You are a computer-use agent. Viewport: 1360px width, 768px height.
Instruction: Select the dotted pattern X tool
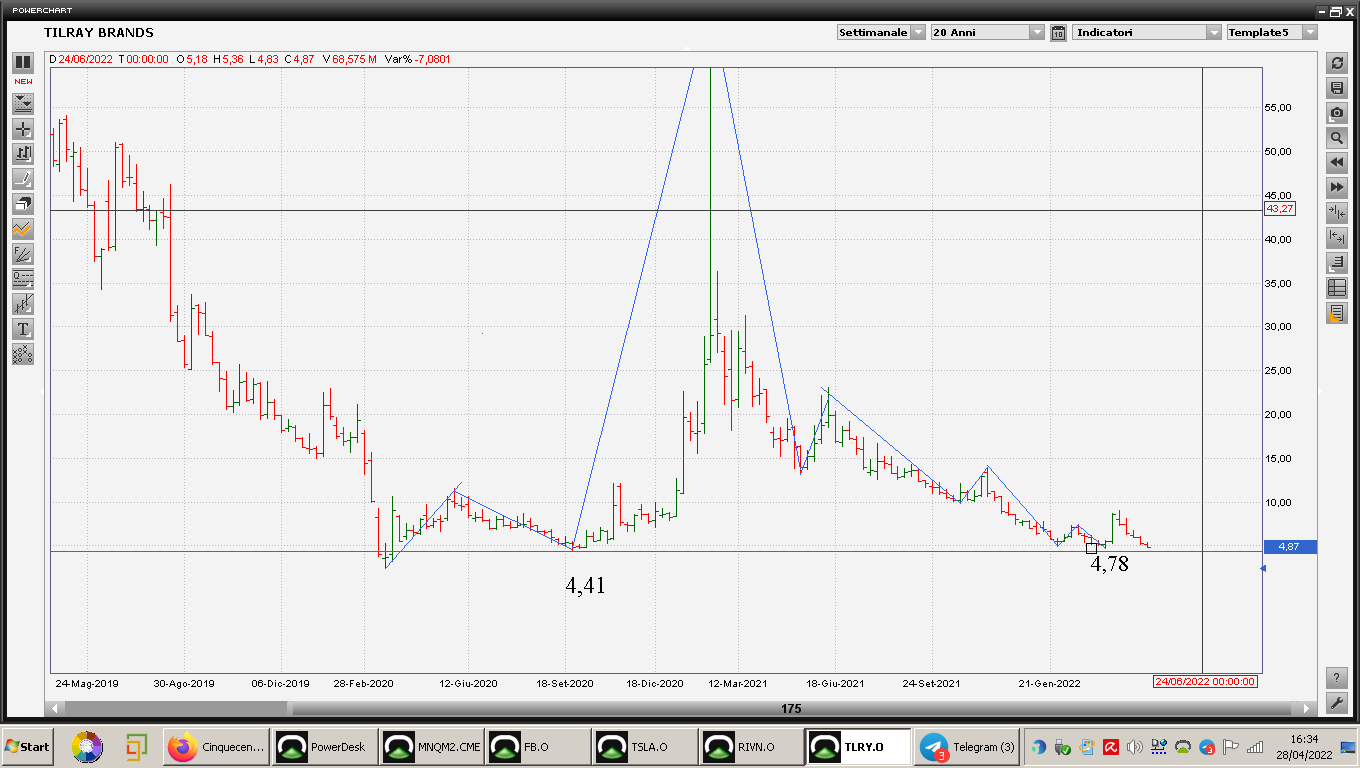22,353
